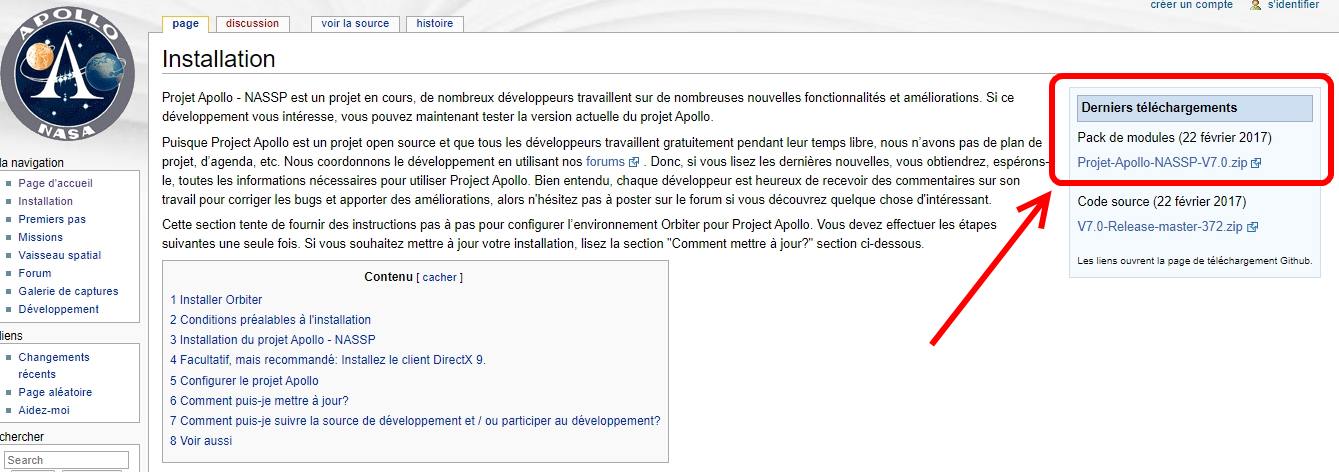
Task: Open the 'voir la source' tab
Action: (355, 23)
